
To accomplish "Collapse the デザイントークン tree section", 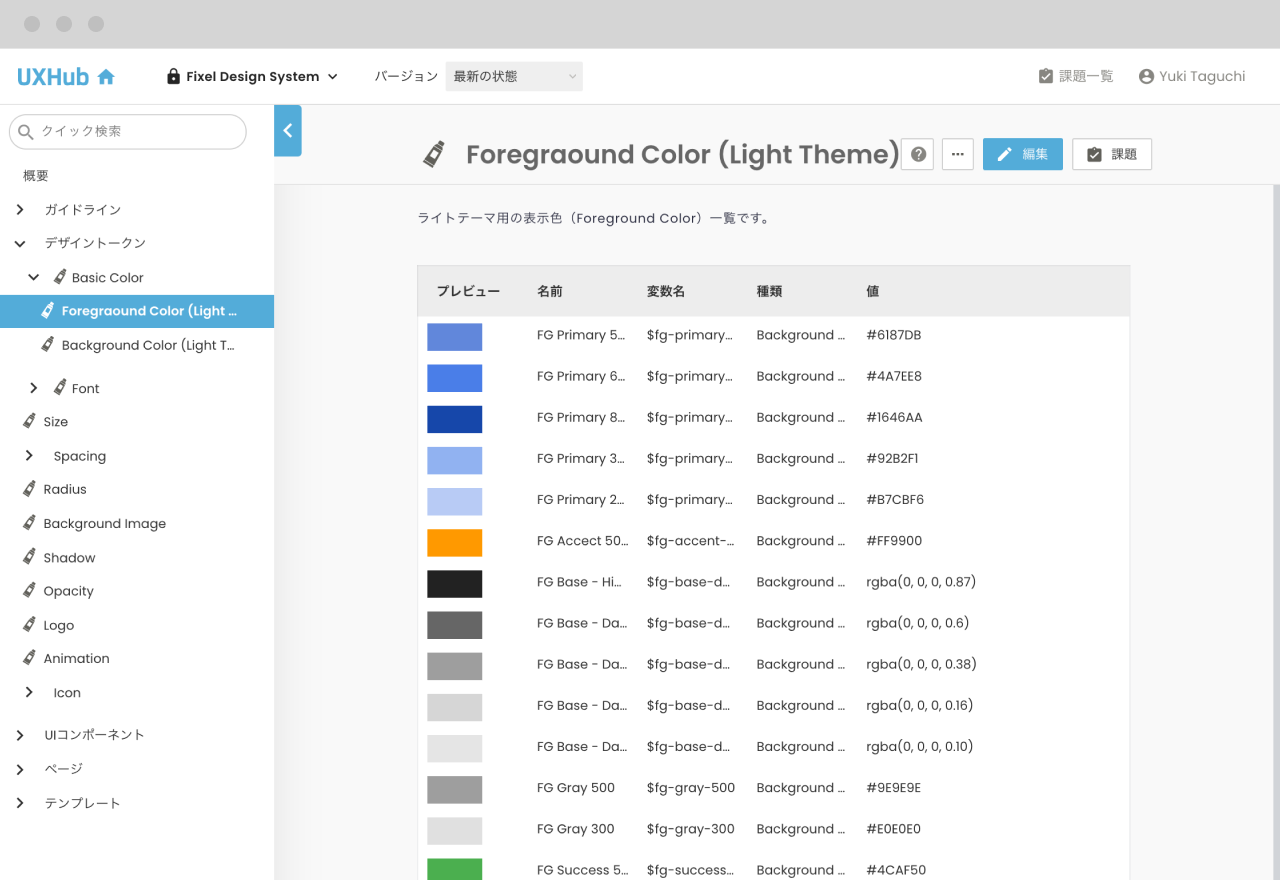I will click(x=20, y=243).
